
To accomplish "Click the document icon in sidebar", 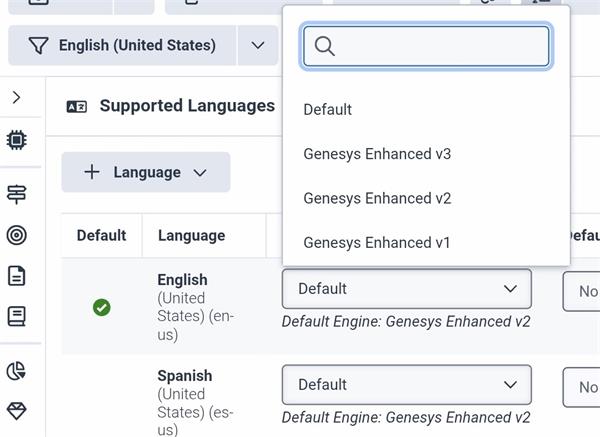I will click(16, 276).
